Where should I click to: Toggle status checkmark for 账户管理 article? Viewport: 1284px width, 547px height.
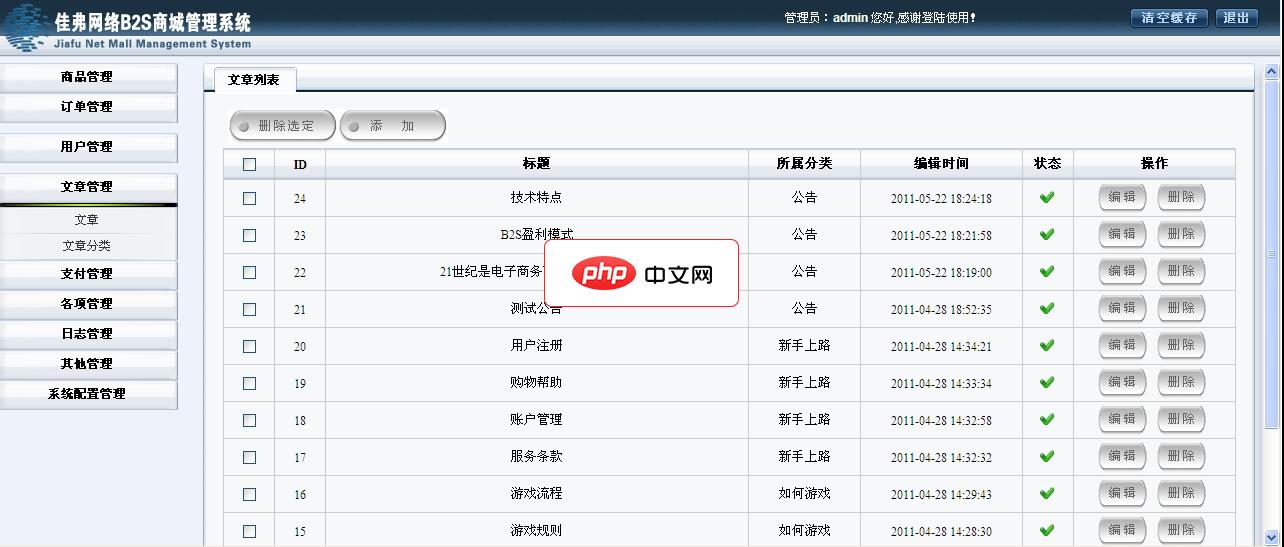pos(1047,419)
